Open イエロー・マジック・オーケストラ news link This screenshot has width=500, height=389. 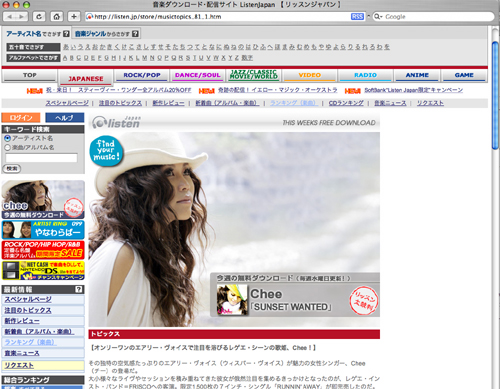coord(277,90)
